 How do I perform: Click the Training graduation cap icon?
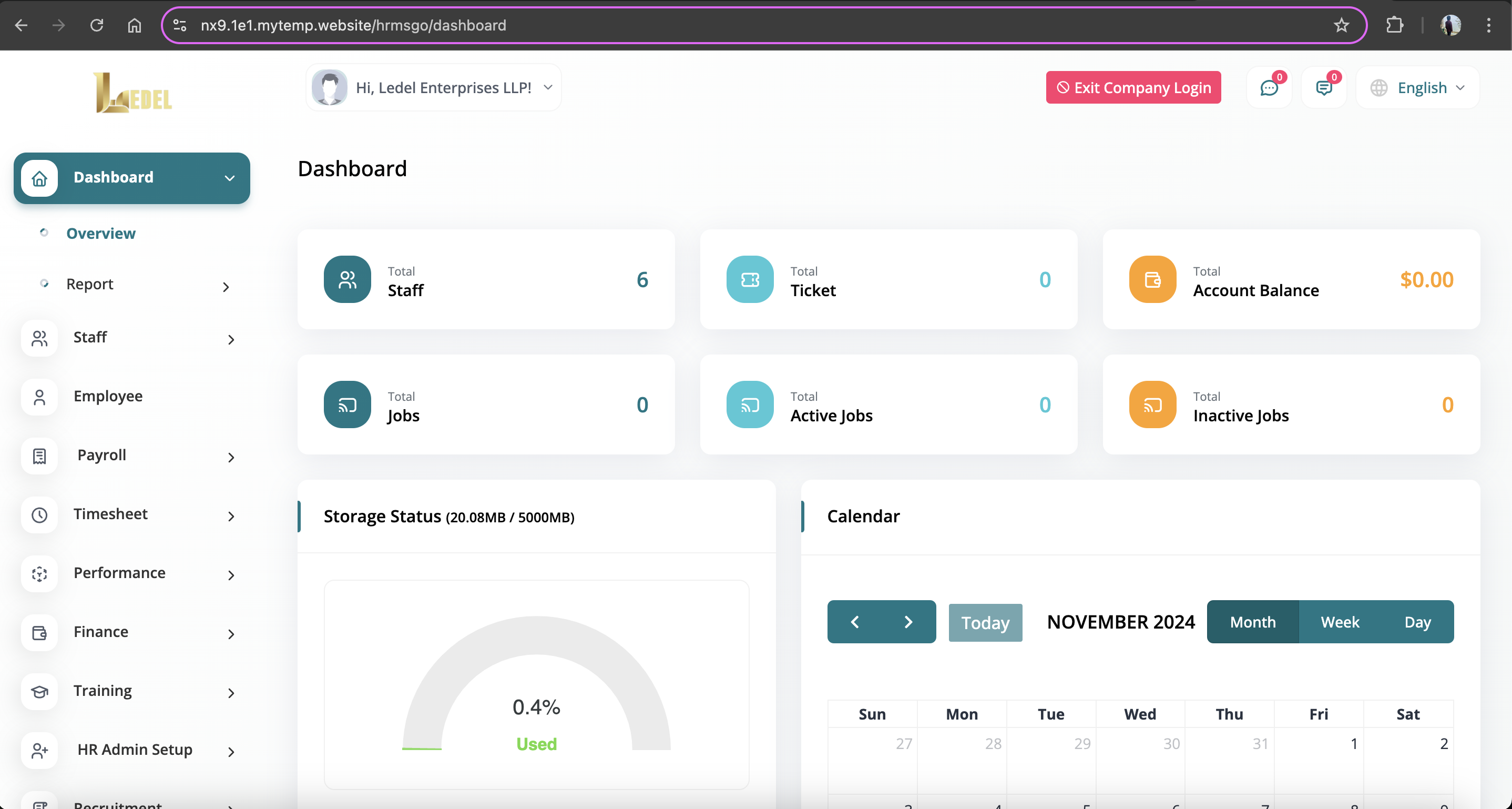pyautogui.click(x=39, y=692)
